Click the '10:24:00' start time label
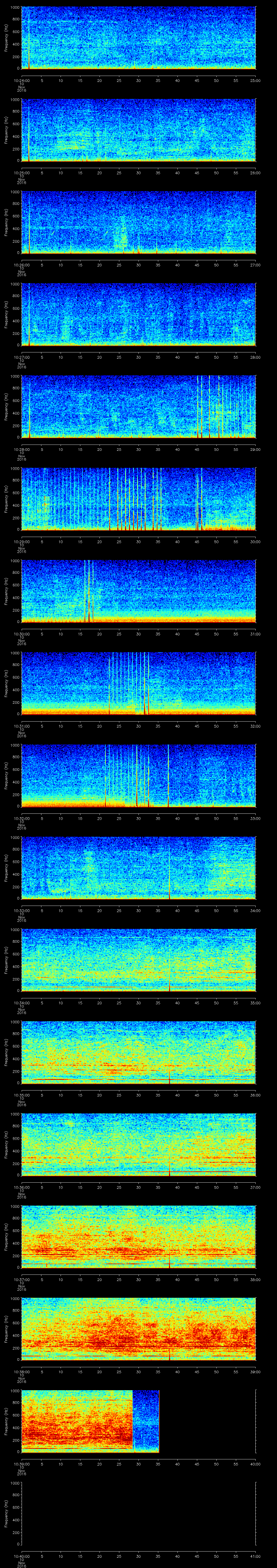Viewport: 277px width, 1568px height. (21, 80)
